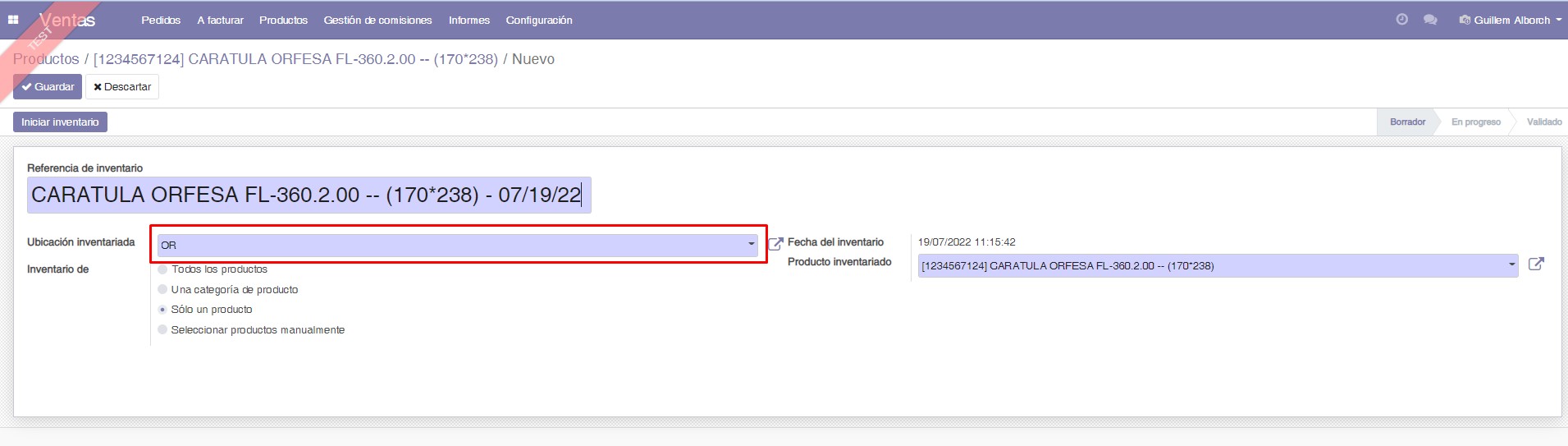Open external link for Producto inventariado
The height and width of the screenshot is (446, 1568).
coord(1536,264)
